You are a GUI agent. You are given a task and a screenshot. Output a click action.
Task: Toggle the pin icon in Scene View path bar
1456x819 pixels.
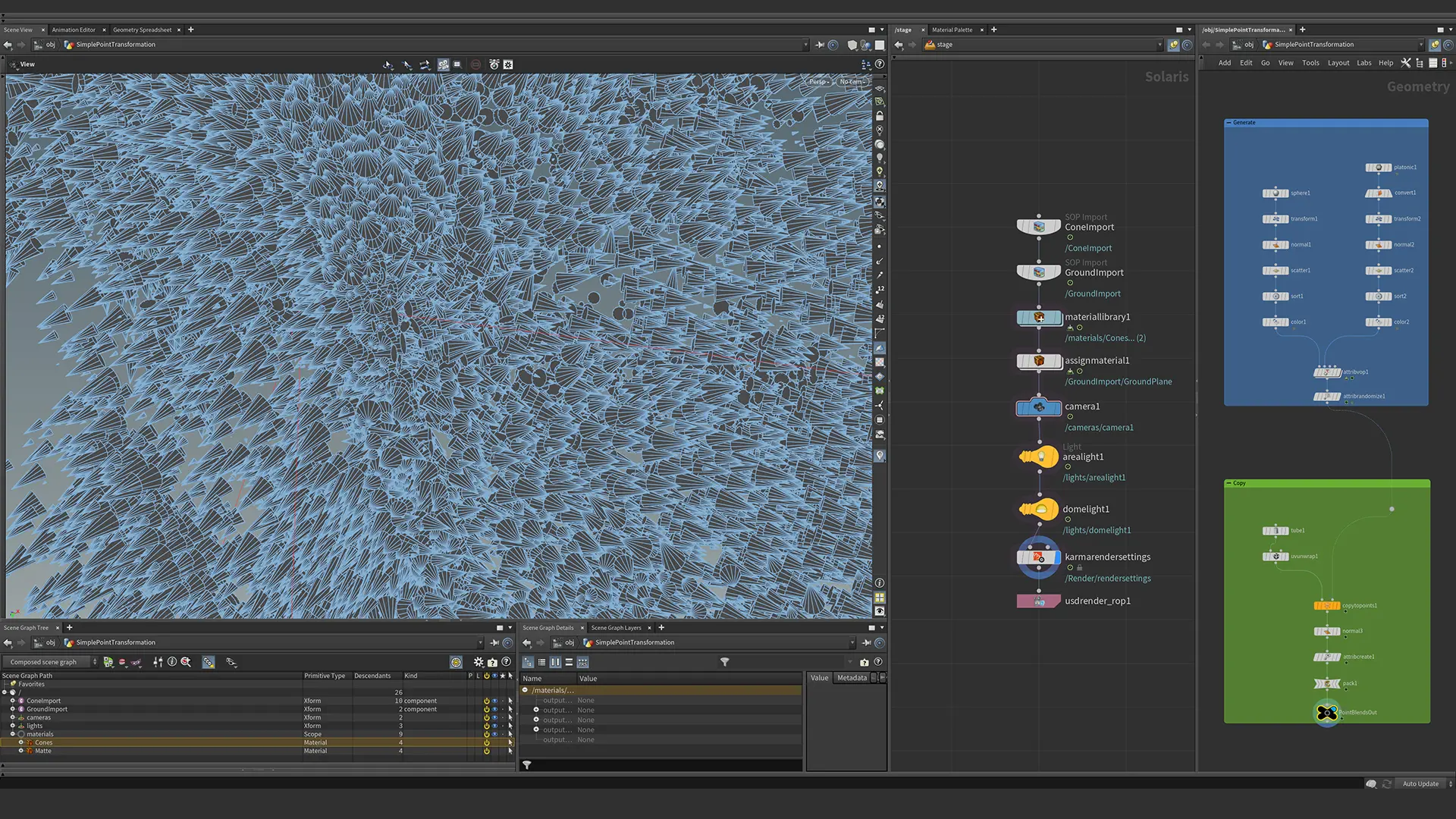[x=819, y=45]
